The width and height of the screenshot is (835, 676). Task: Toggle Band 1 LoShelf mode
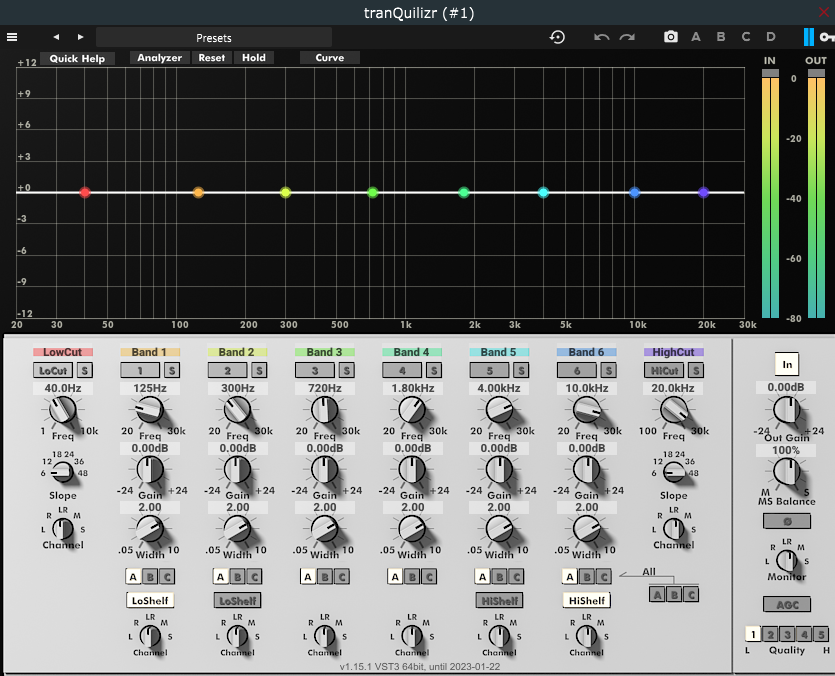tap(150, 600)
